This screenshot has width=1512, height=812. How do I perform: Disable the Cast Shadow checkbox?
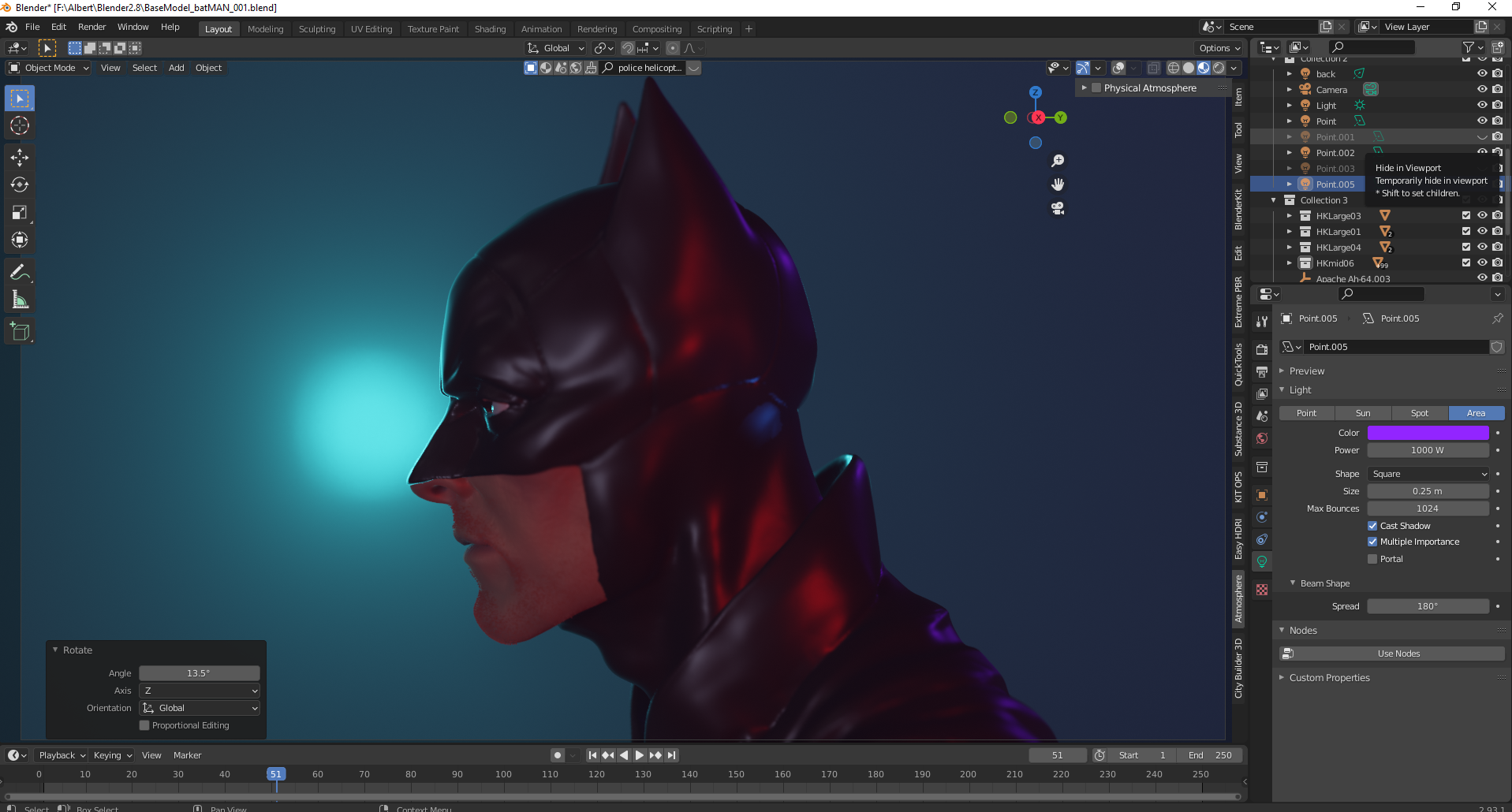1372,526
